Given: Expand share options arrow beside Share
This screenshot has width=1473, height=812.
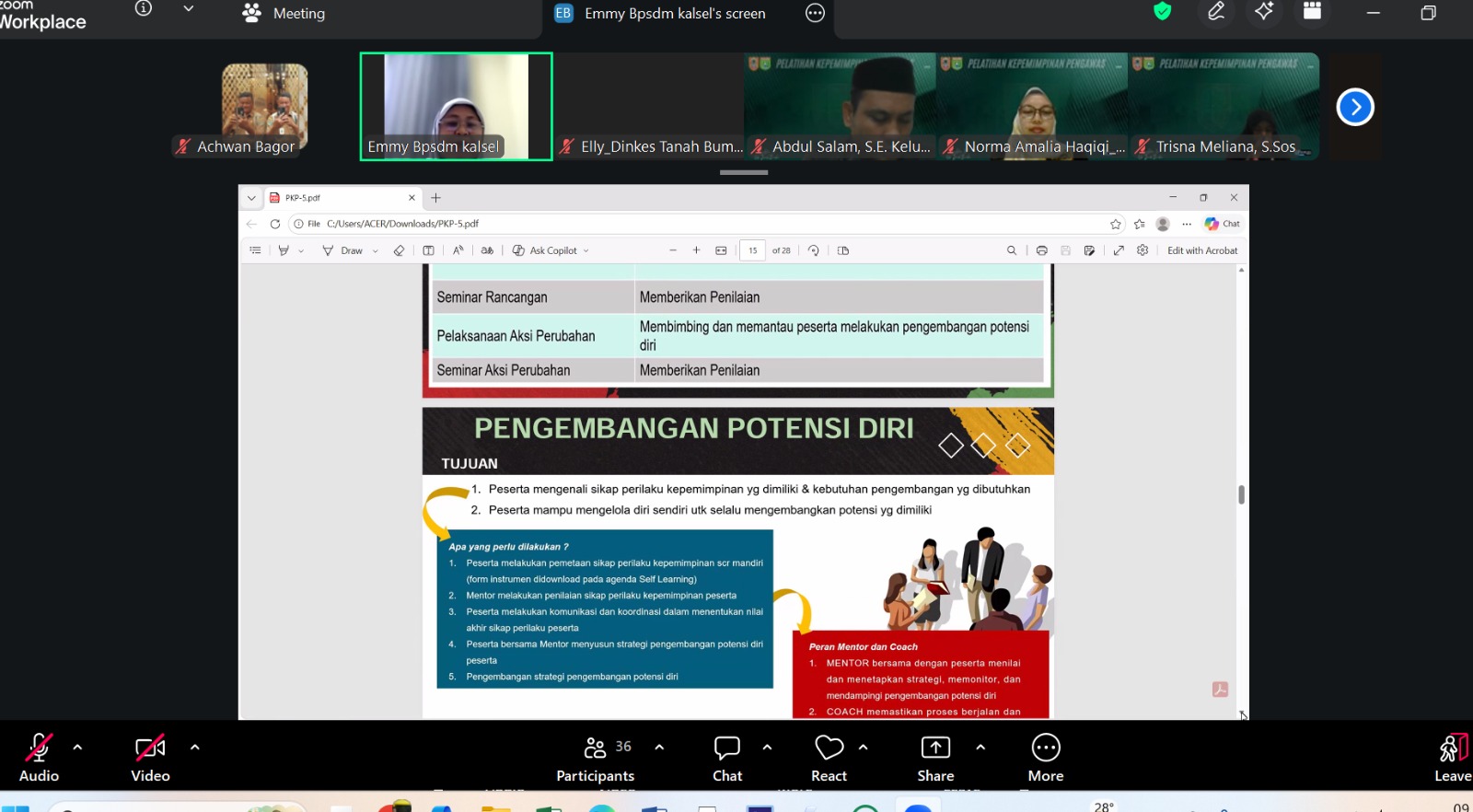Looking at the screenshot, I should coord(980,748).
